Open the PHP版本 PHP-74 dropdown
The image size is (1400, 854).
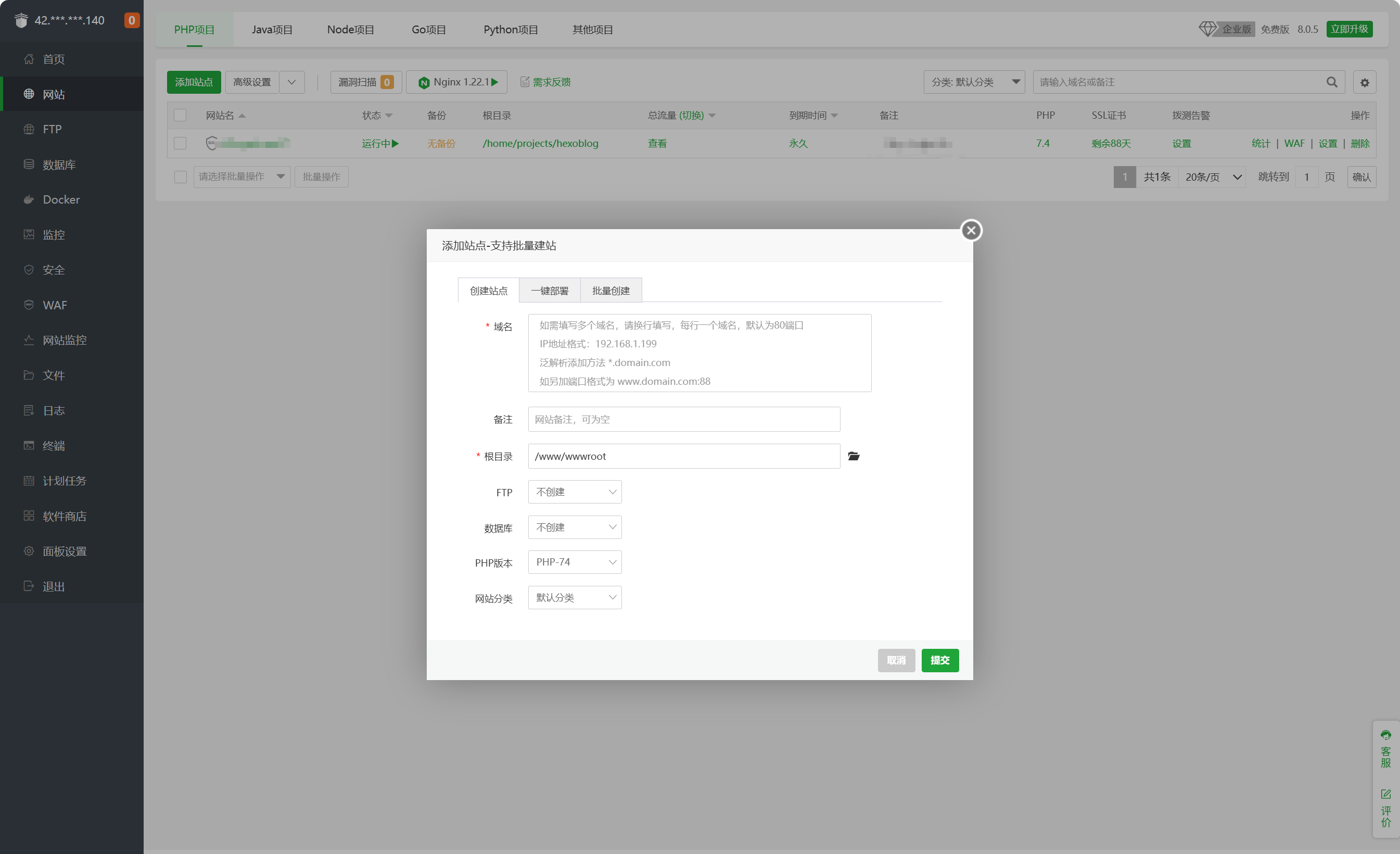(x=575, y=562)
